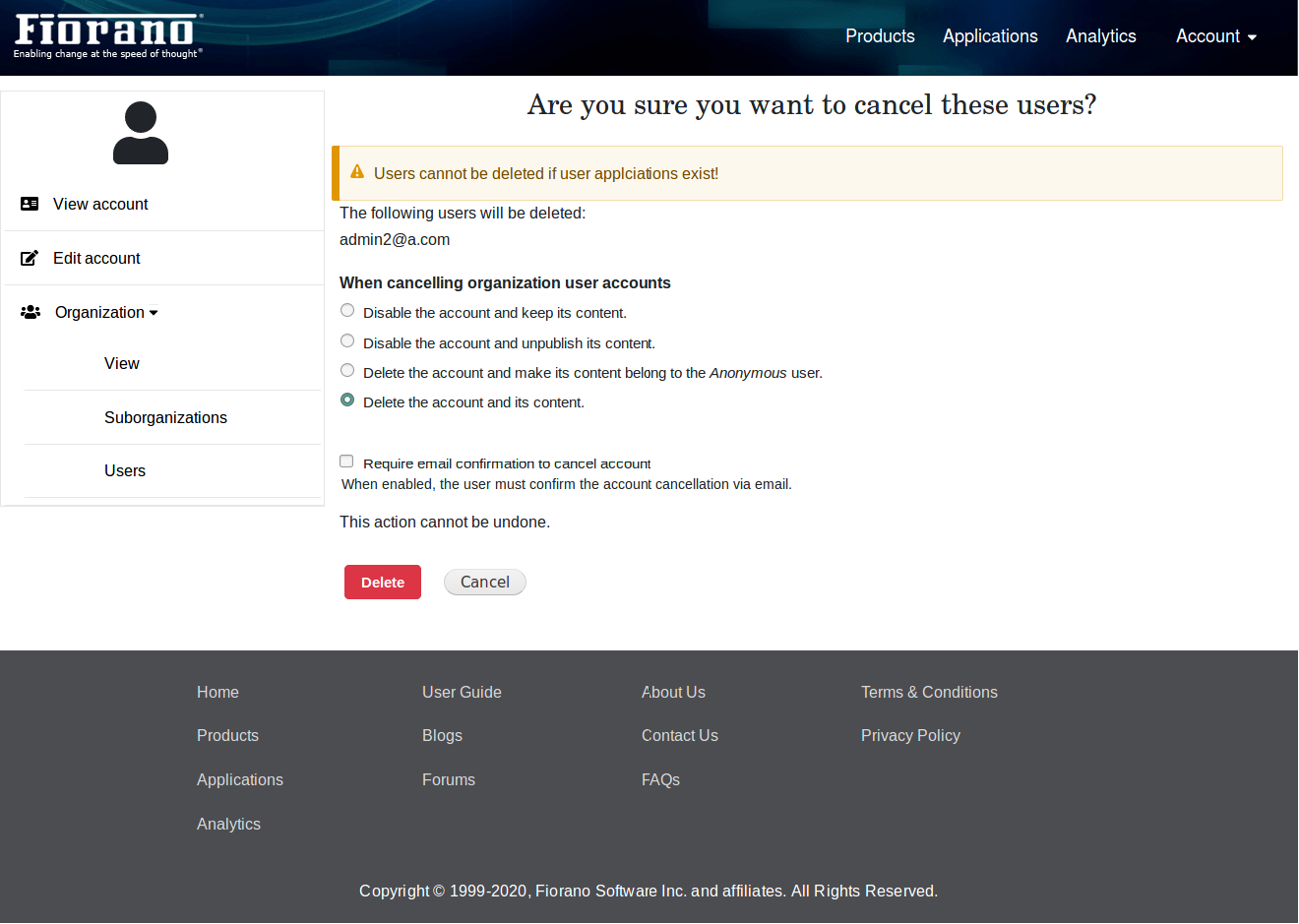Click the Cancel button
The width and height of the screenshot is (1299, 924).
pos(484,583)
